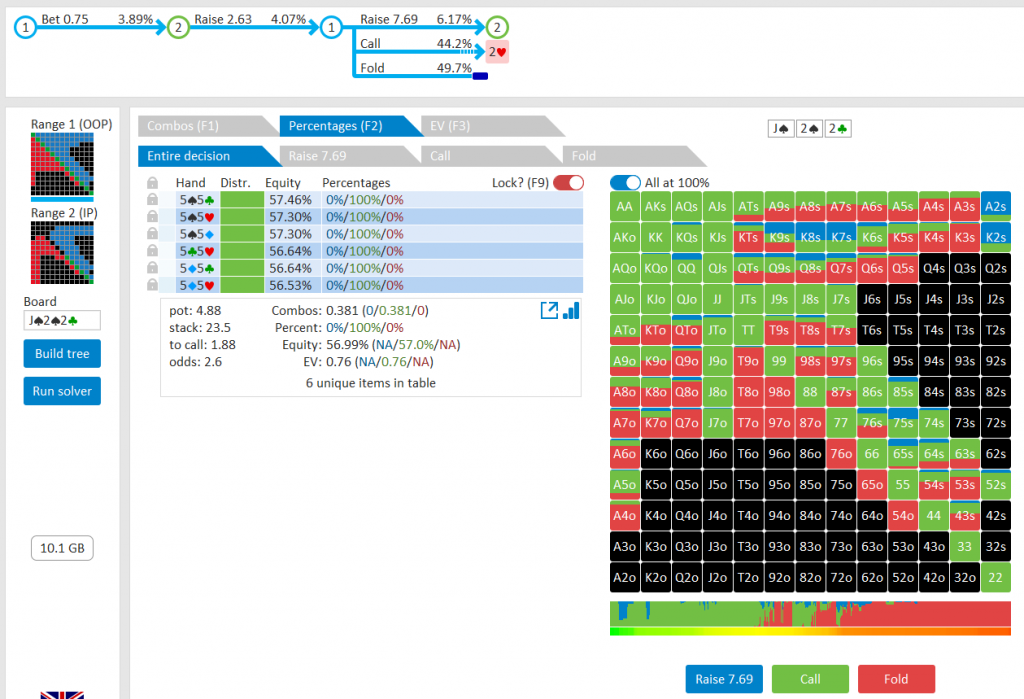
Task: Click the Run solver button
Action: pyautogui.click(x=62, y=391)
